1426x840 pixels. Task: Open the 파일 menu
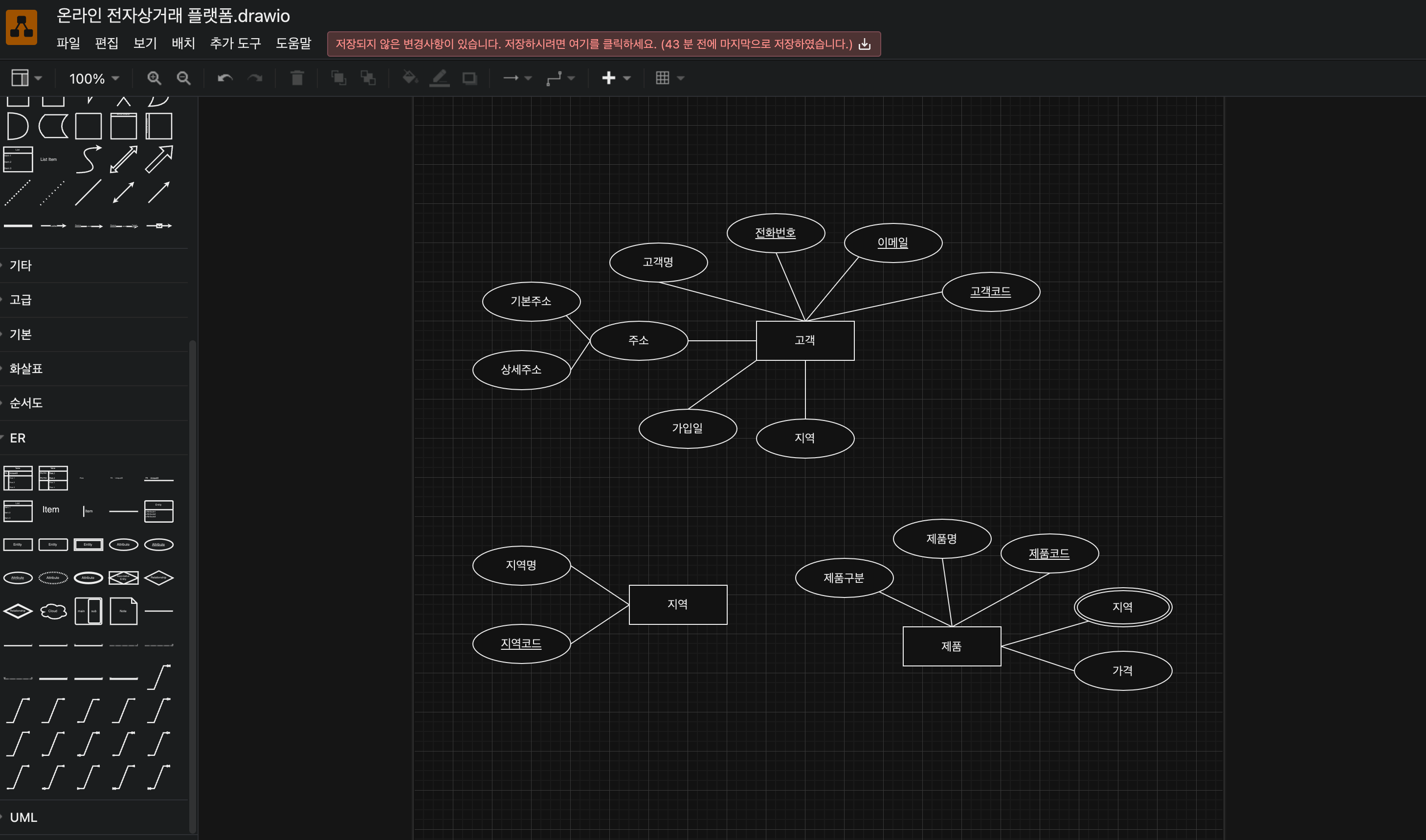68,44
